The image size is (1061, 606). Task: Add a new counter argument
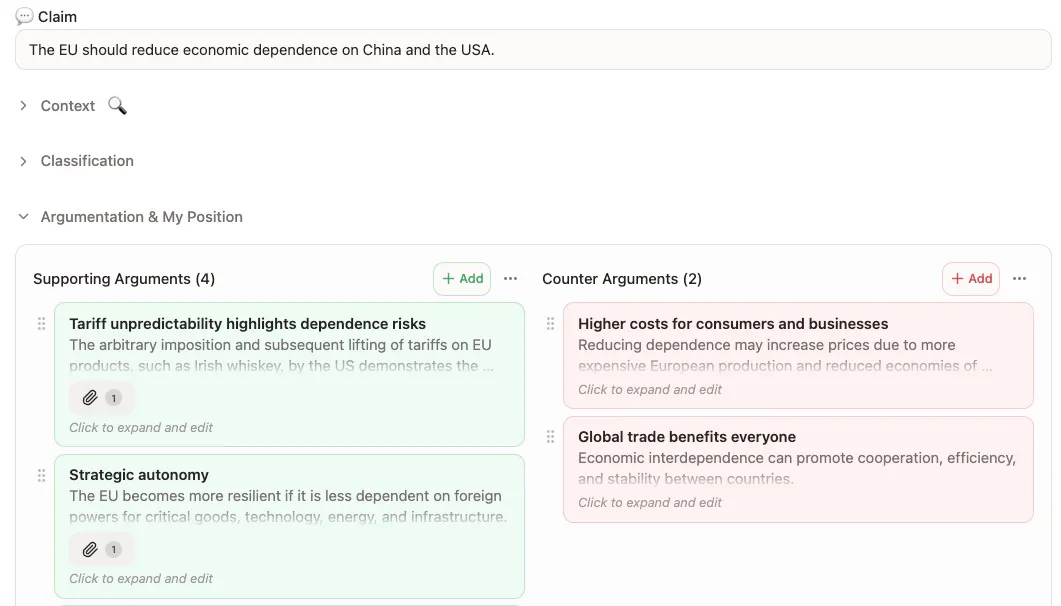pos(971,279)
